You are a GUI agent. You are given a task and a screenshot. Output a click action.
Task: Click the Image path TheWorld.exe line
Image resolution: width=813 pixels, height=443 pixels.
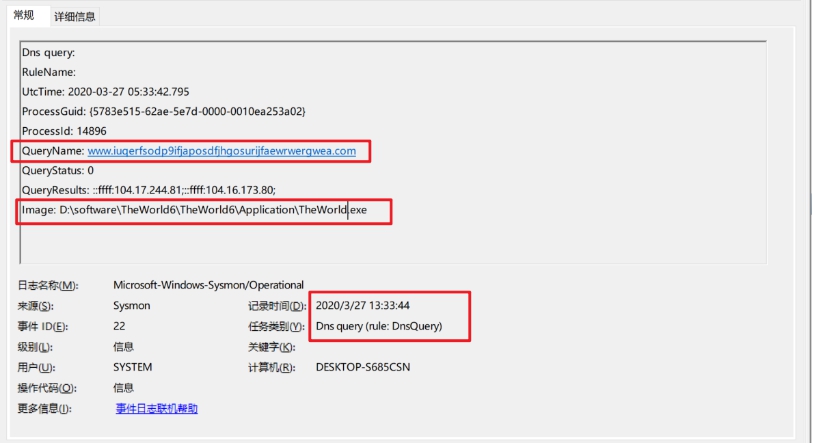point(194,210)
